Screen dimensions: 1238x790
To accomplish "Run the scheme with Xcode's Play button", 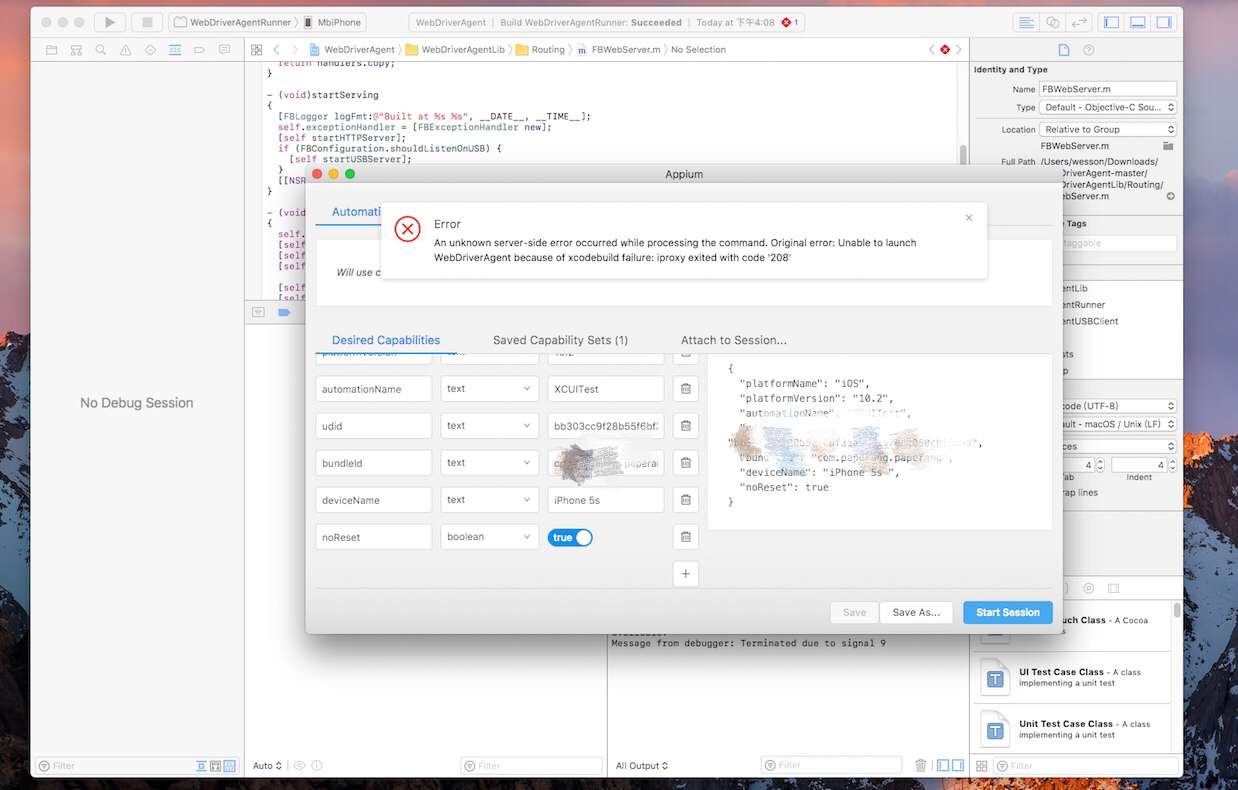I will pos(110,22).
